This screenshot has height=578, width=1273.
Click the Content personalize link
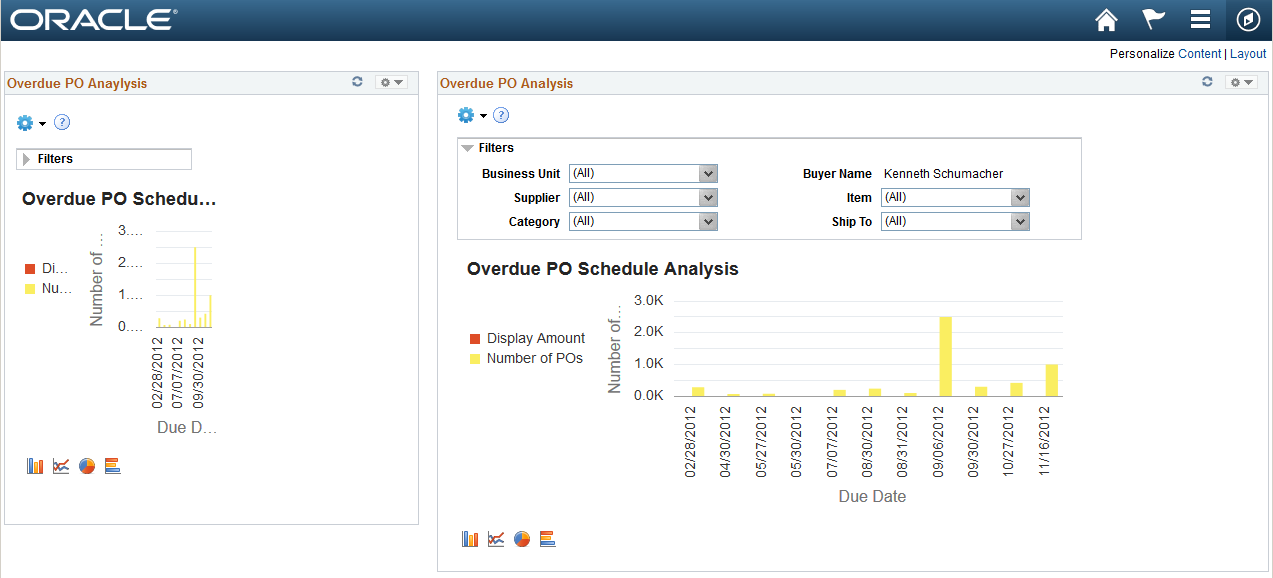pos(1200,54)
